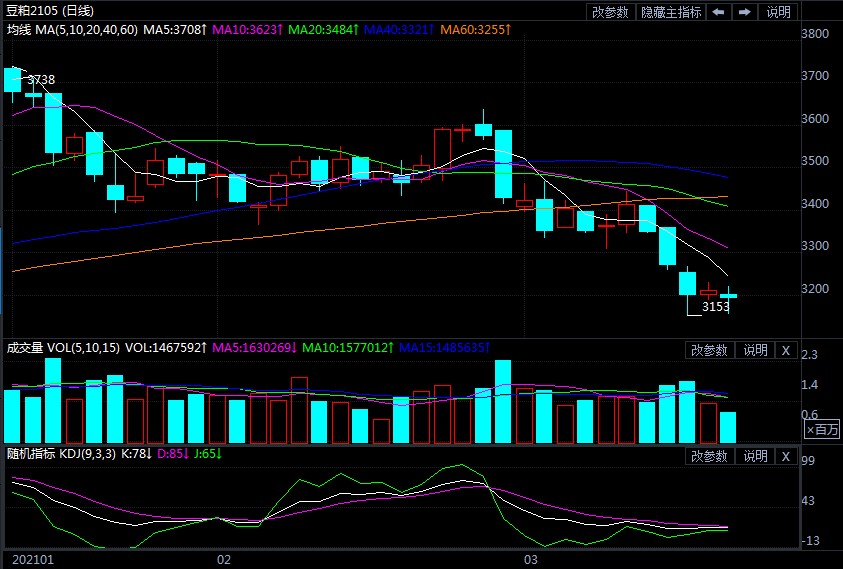Click the right arrow in the main chart toolbar
The width and height of the screenshot is (843, 569).
pyautogui.click(x=745, y=12)
